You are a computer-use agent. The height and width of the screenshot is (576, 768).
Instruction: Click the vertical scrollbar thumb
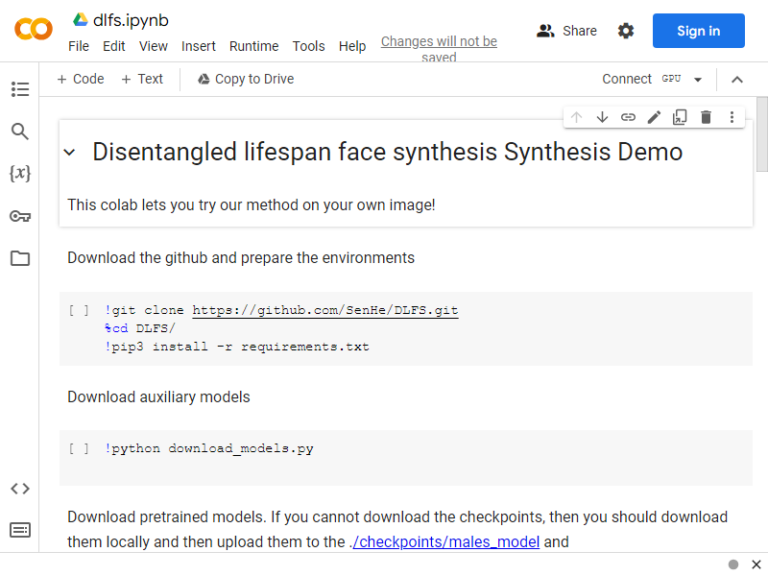(762, 134)
